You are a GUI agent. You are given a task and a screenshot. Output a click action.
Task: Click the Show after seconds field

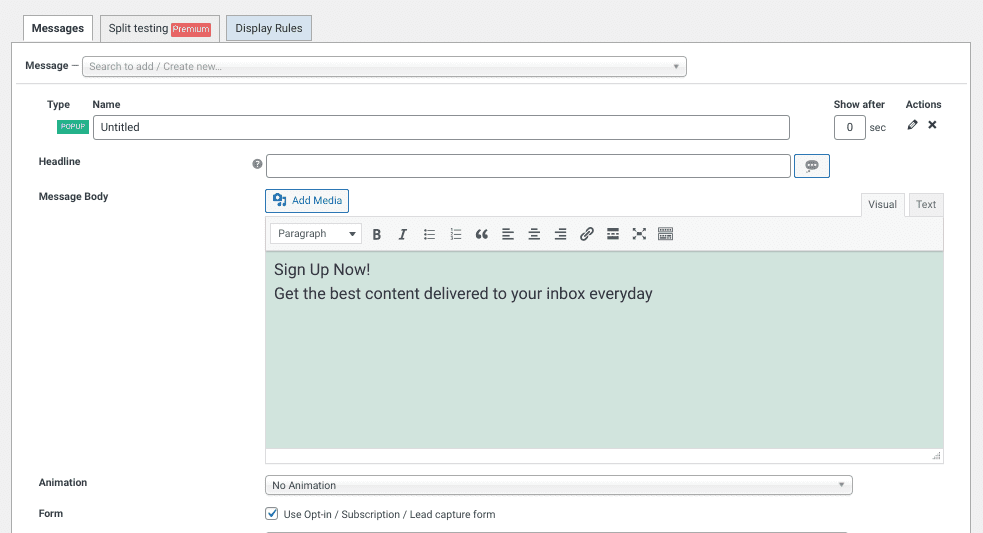849,127
